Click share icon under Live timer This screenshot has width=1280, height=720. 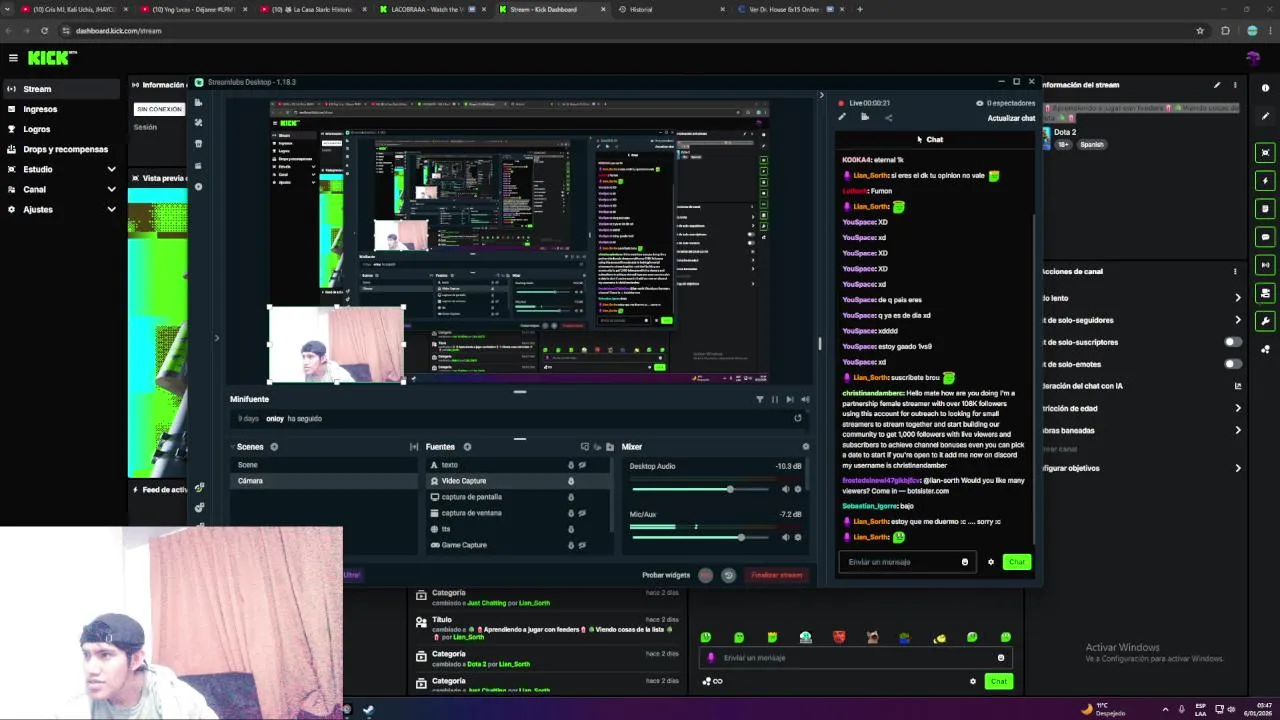coord(888,117)
